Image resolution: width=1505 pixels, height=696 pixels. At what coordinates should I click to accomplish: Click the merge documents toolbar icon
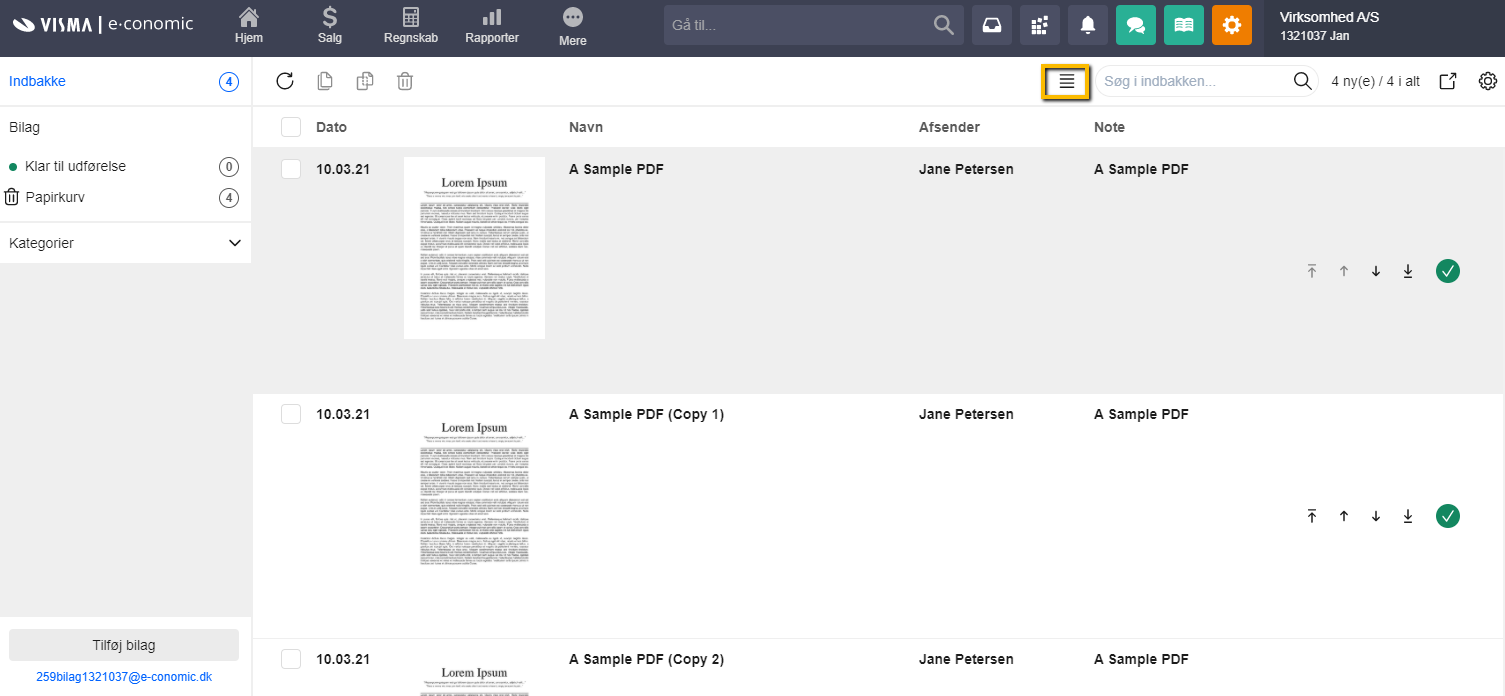tap(365, 82)
